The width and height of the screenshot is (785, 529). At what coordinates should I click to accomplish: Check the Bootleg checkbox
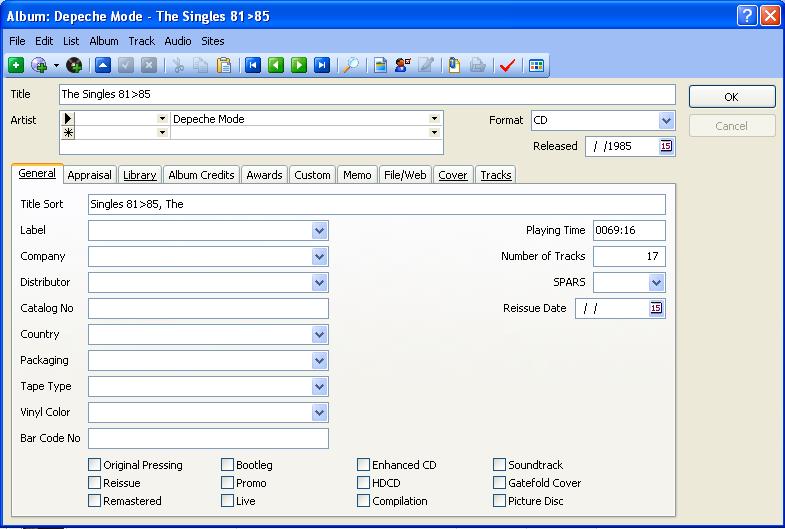pos(227,464)
